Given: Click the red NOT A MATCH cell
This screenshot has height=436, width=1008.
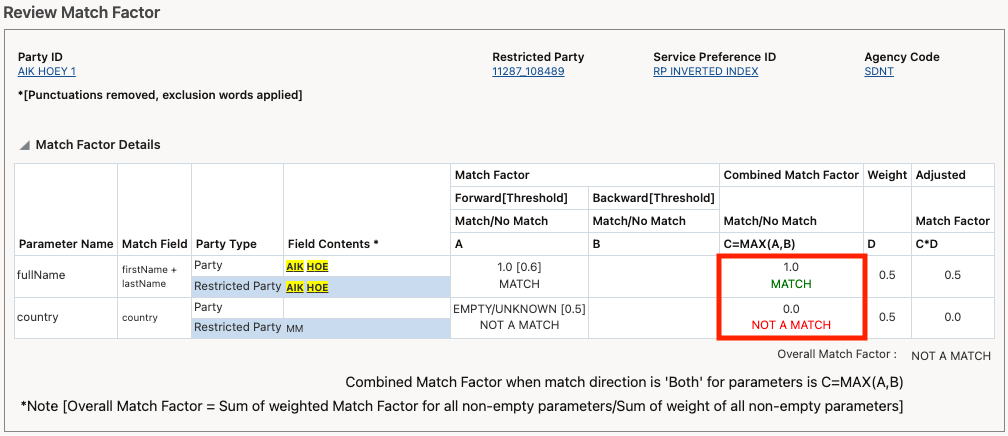Looking at the screenshot, I should coord(790,325).
